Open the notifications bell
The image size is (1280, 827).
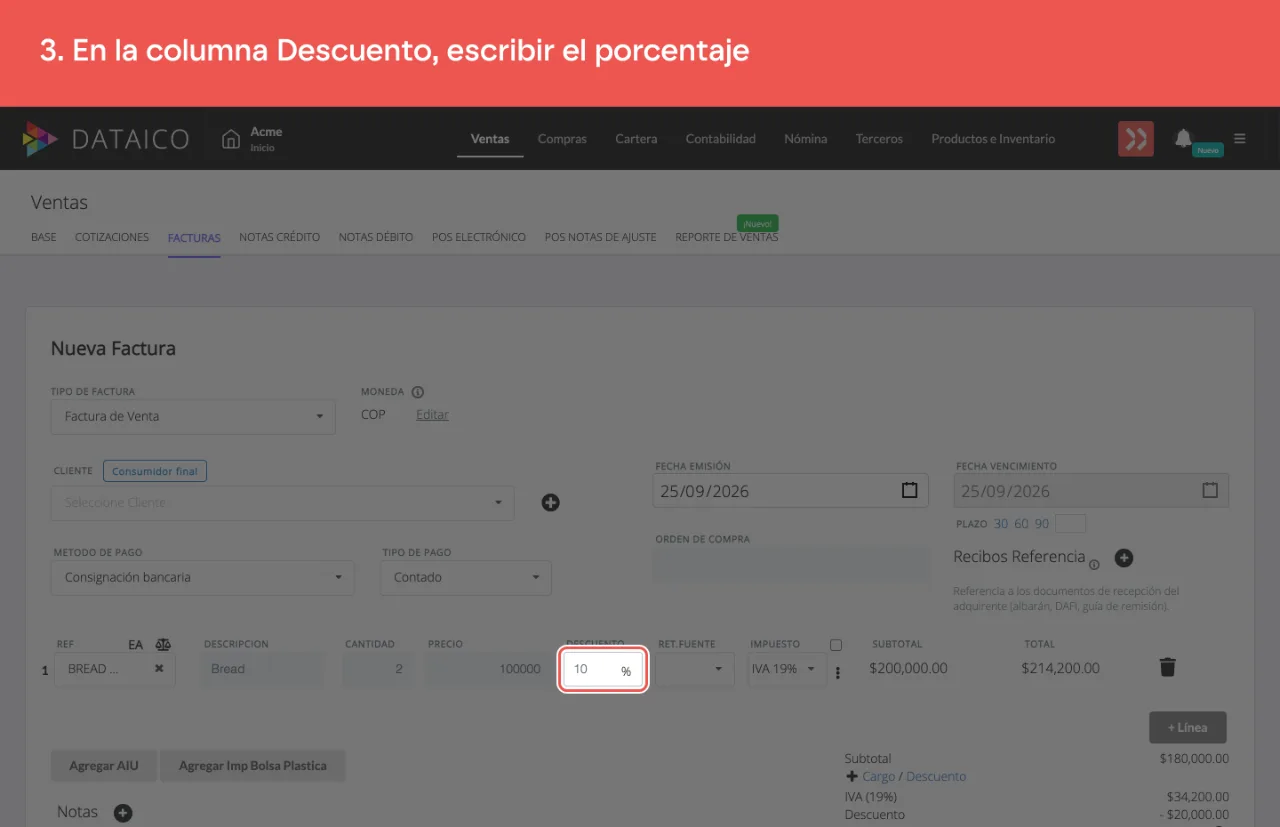(x=1184, y=138)
